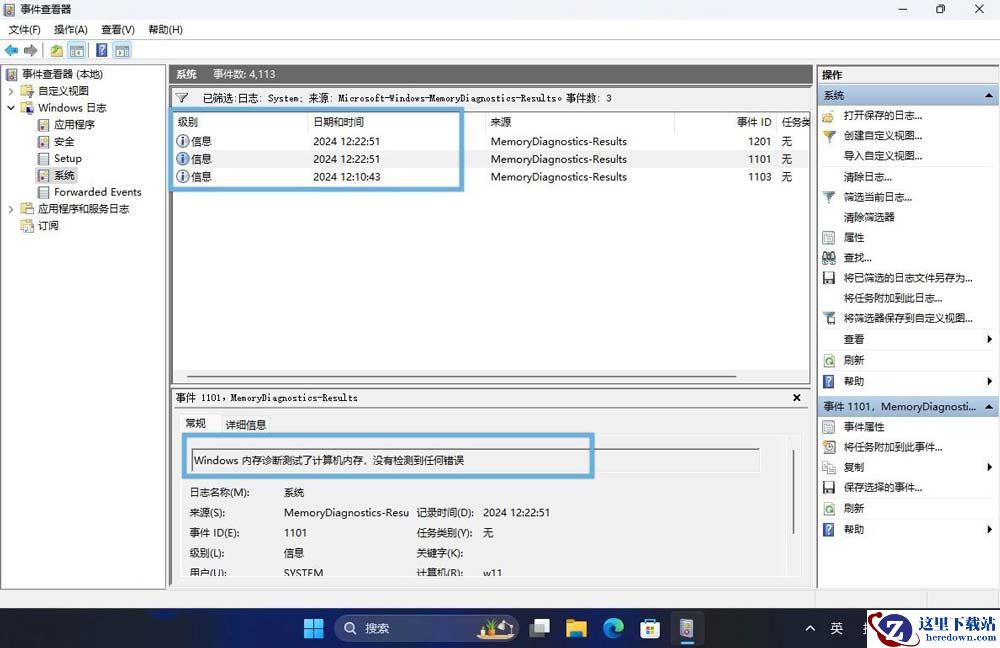Click the Back arrow toolbar icon

[11, 50]
